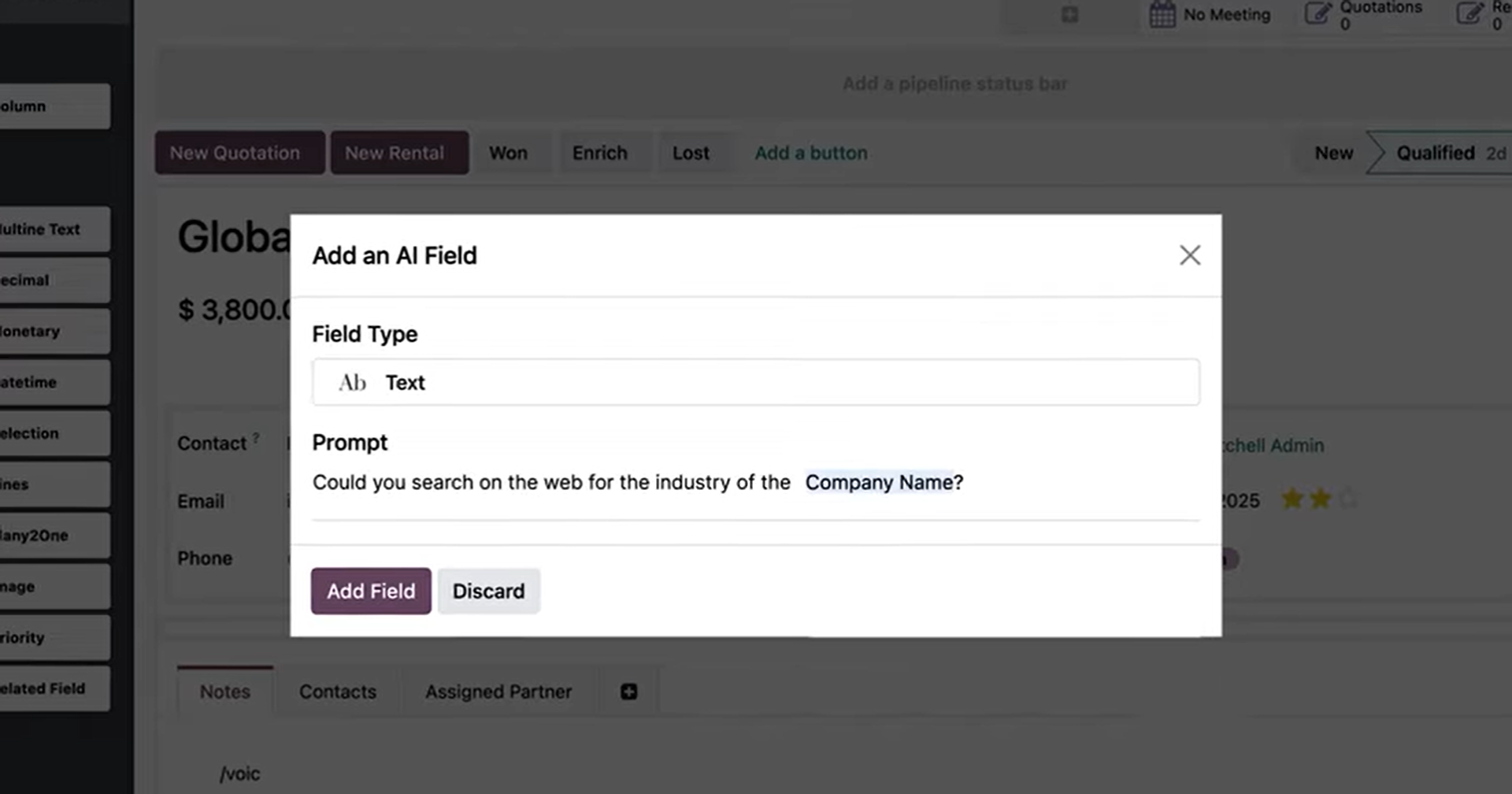Click the plus icon to add a tab
1512x794 pixels.
(x=628, y=692)
